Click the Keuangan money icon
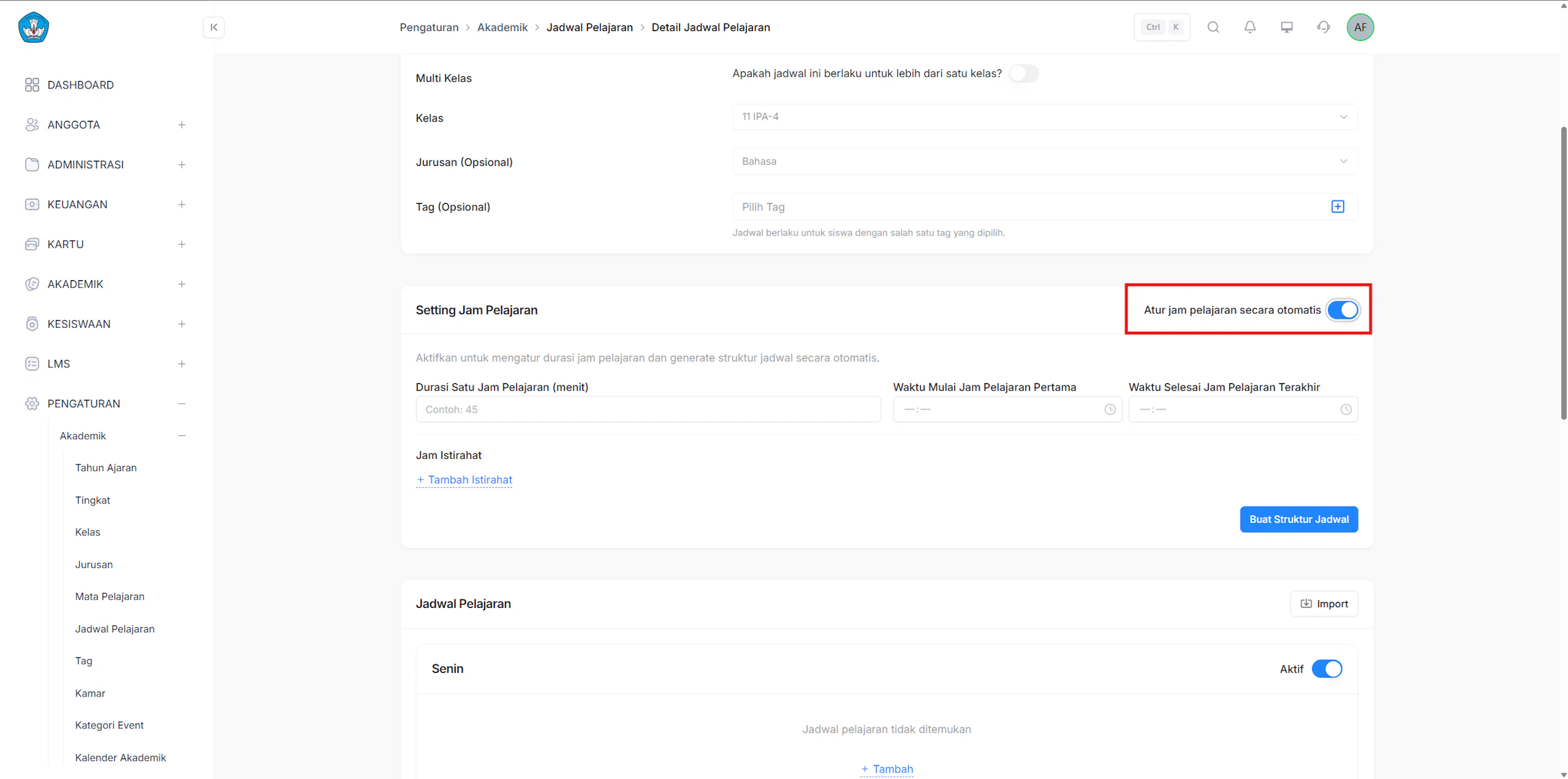 coord(32,205)
